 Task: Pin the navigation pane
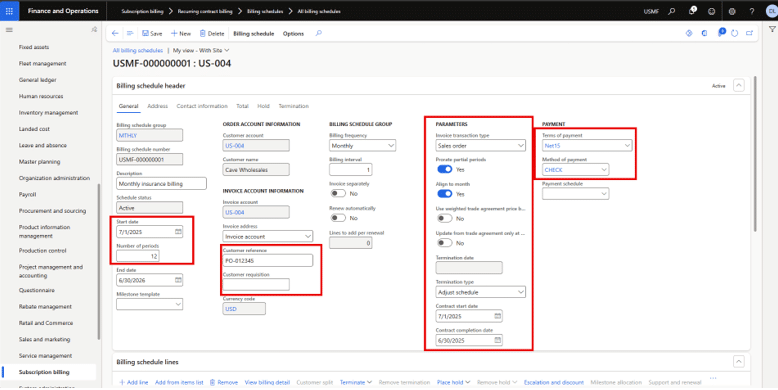pyautogui.click(x=94, y=30)
